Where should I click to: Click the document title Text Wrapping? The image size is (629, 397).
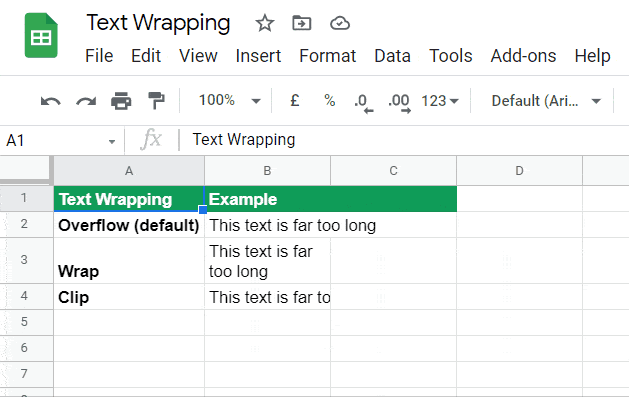click(x=158, y=23)
